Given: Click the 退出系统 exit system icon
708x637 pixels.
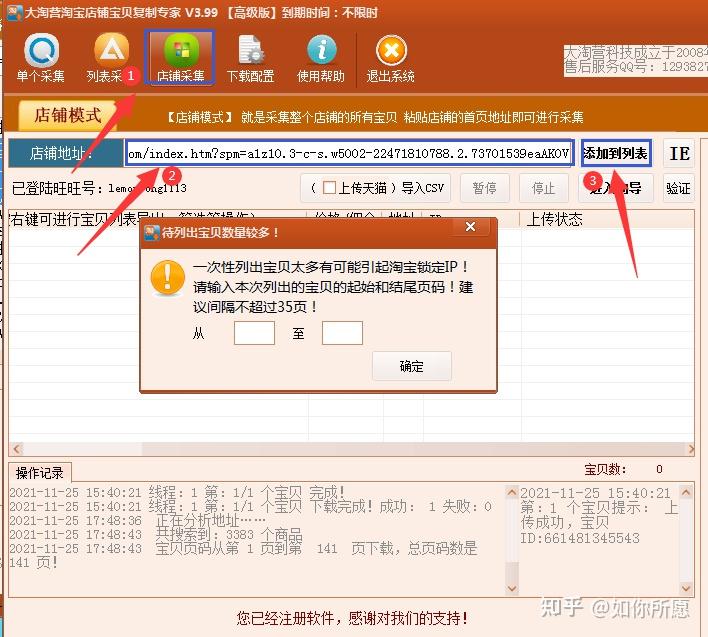Looking at the screenshot, I should click(x=391, y=58).
